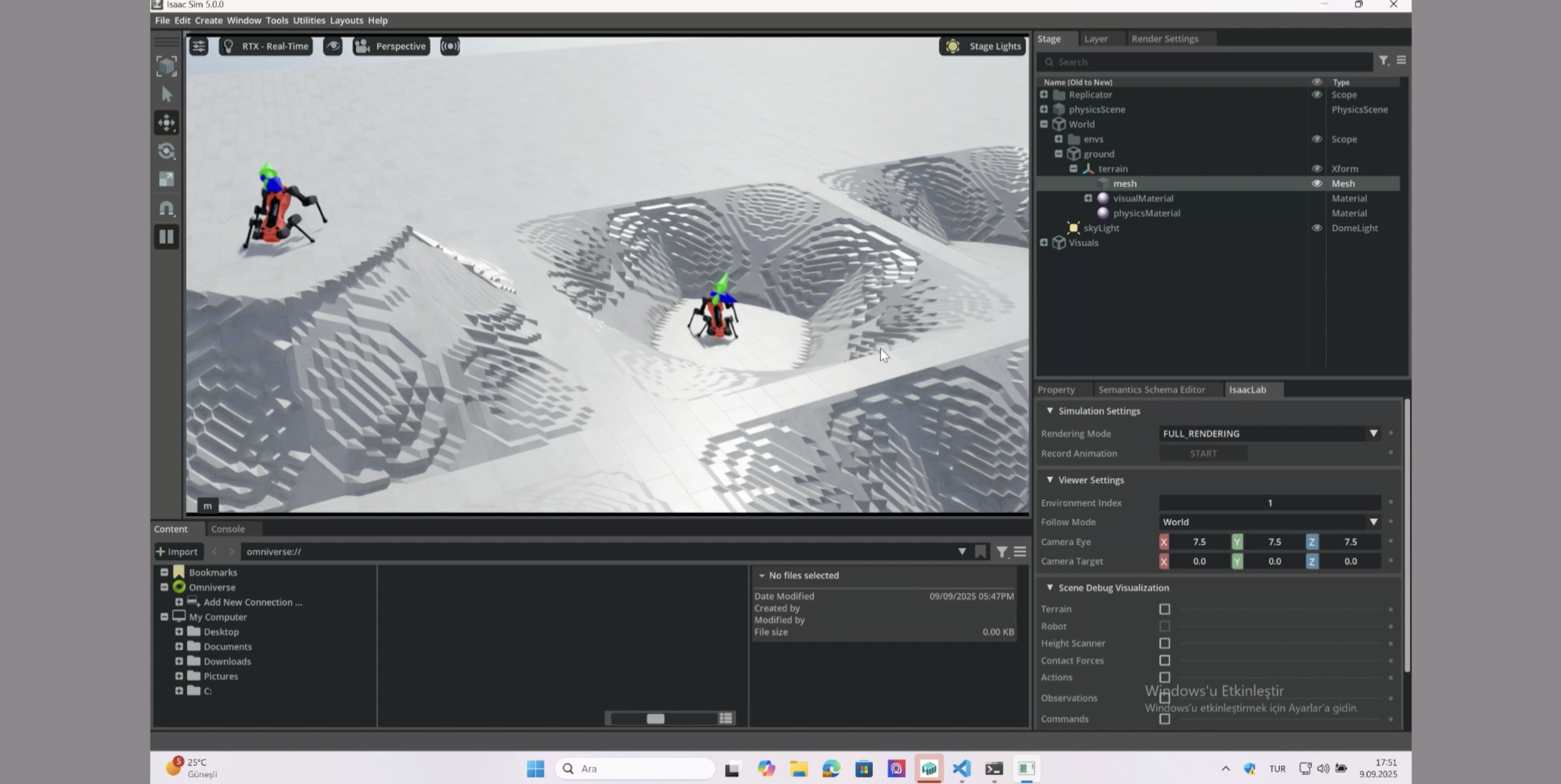Hide the mesh prim via eye icon
Viewport: 1561px width, 784px height.
pos(1316,183)
